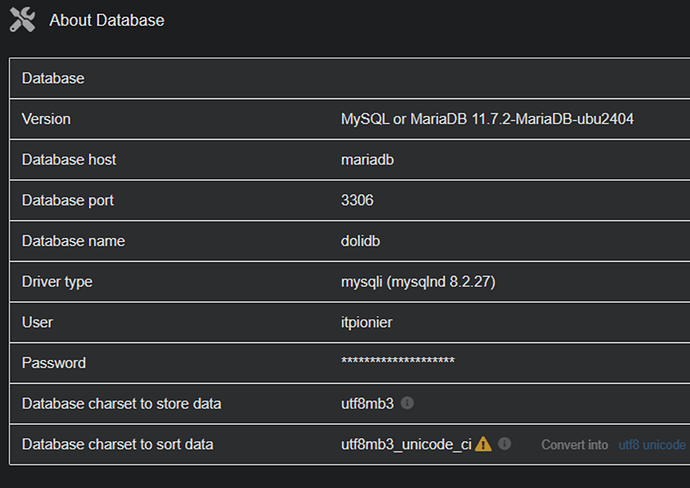Click the utf8mb3 charset value
The width and height of the screenshot is (690, 488).
coord(367,404)
